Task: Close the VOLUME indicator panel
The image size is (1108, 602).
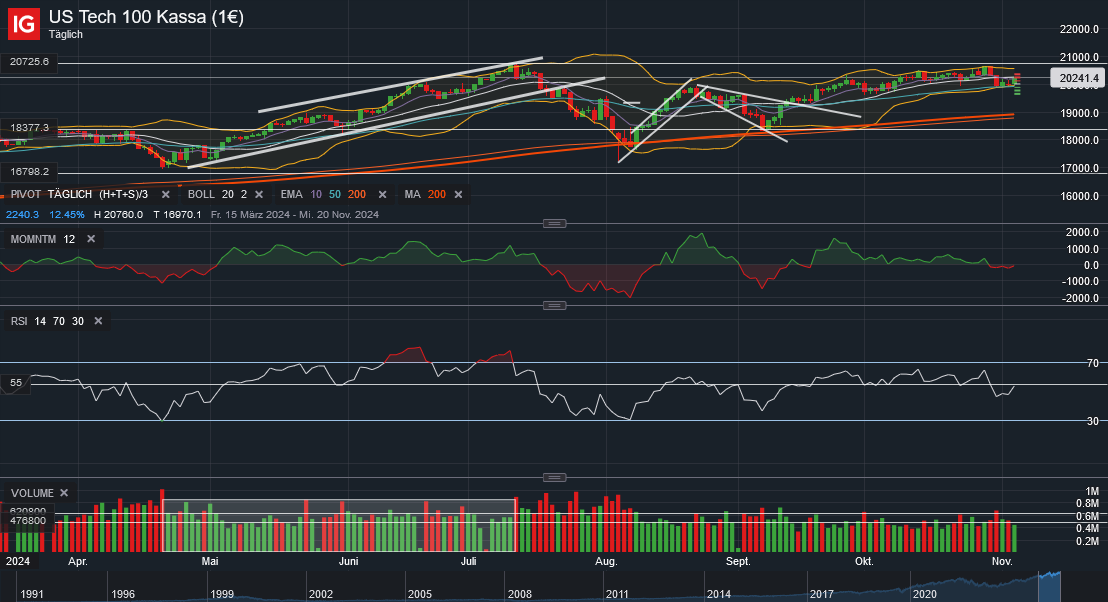Action: click(x=64, y=492)
